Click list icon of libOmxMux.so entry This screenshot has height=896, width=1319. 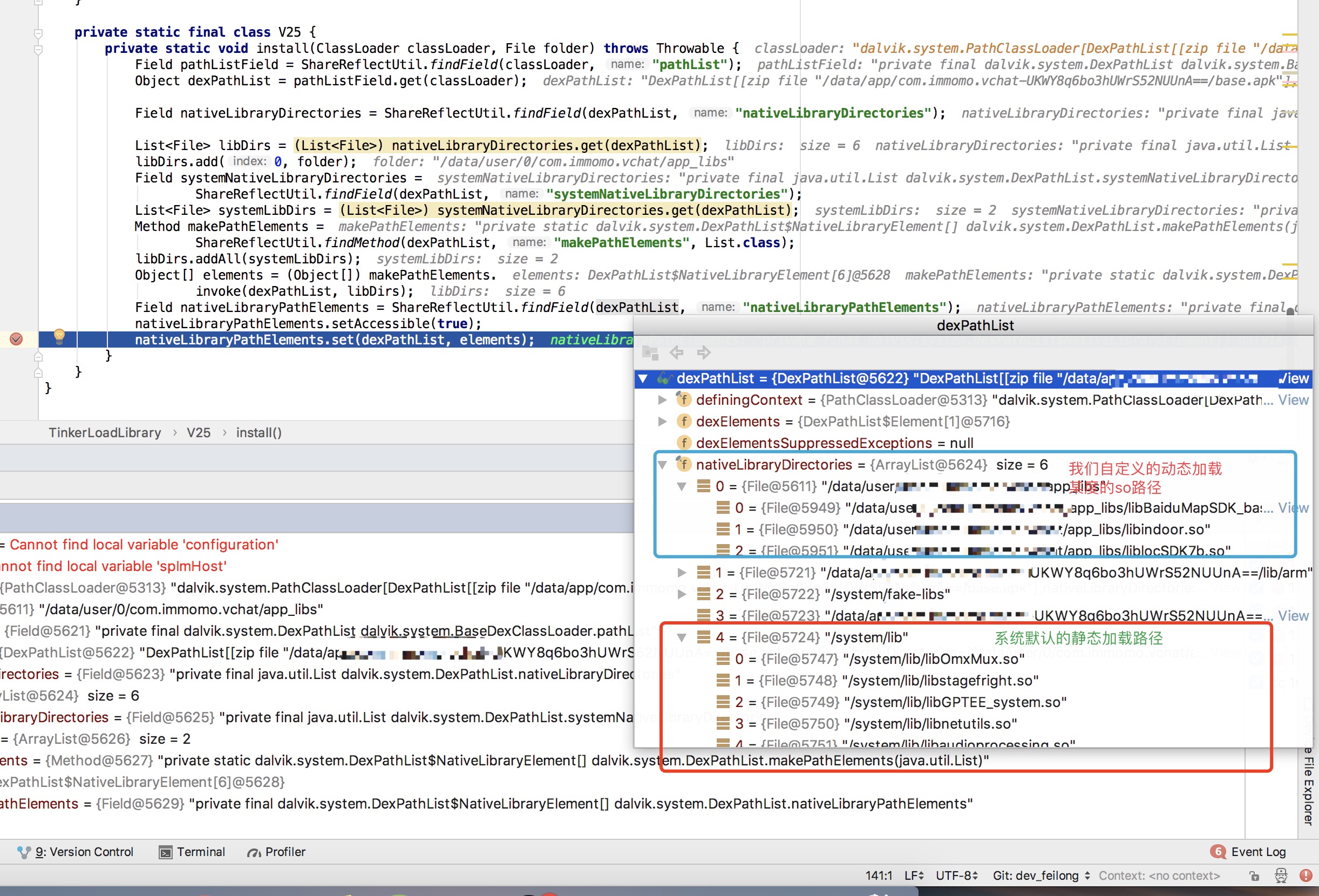pos(723,658)
